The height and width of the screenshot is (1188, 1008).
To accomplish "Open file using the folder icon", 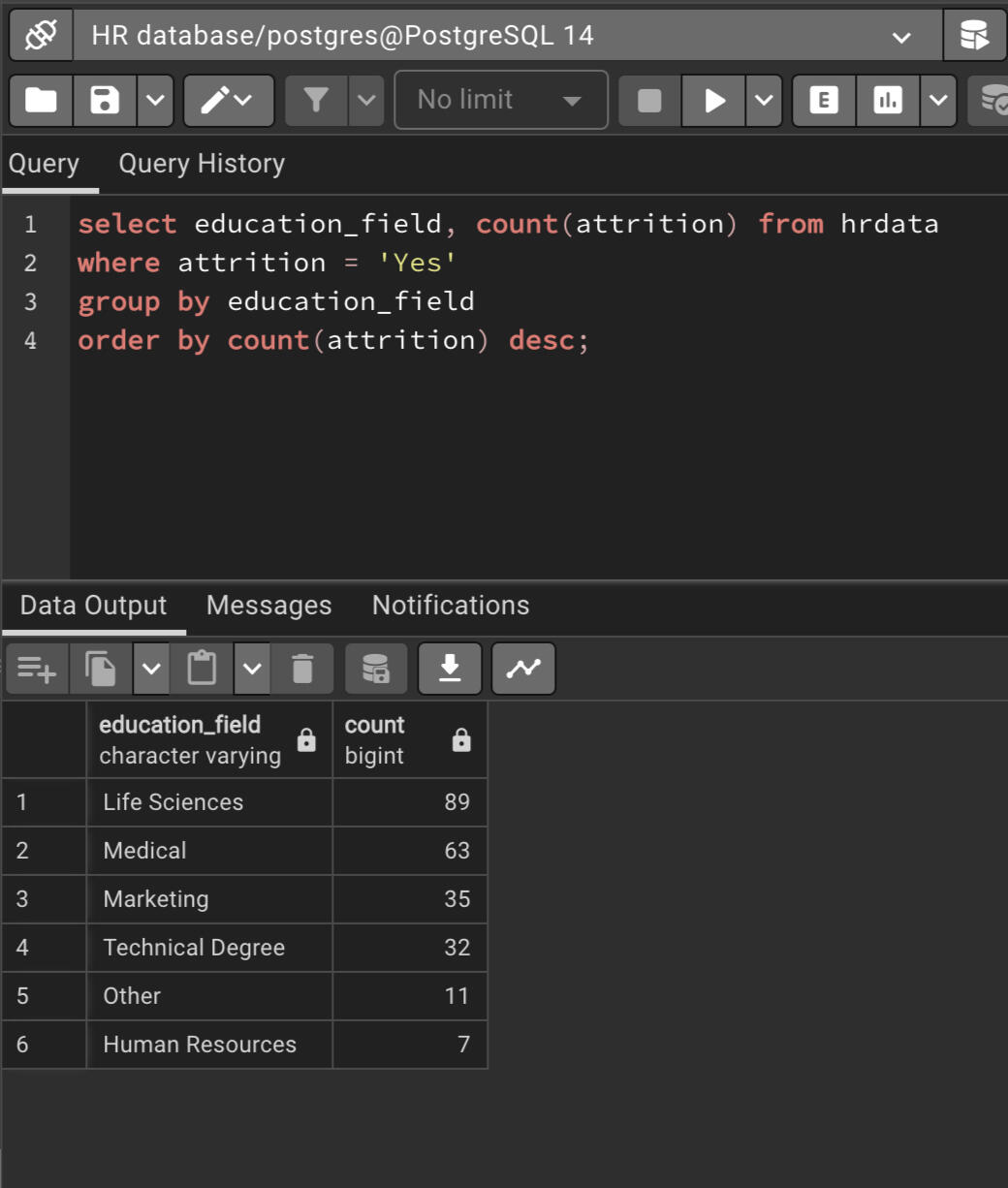I will click(41, 100).
